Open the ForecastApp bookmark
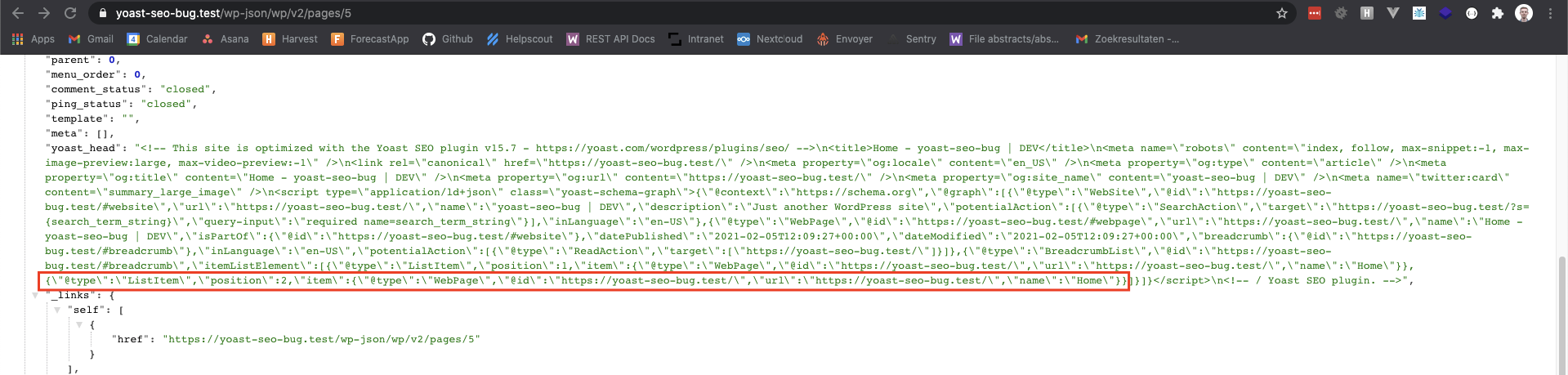The image size is (1568, 375). pos(370,39)
